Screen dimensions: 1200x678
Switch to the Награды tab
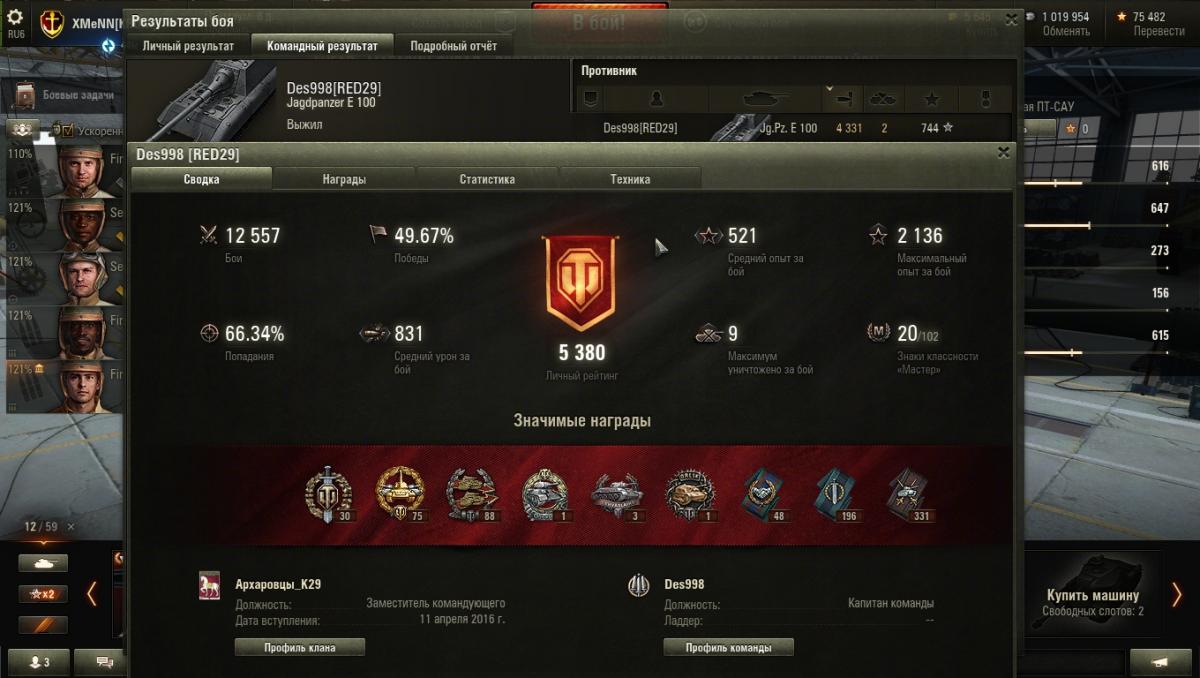(x=344, y=180)
